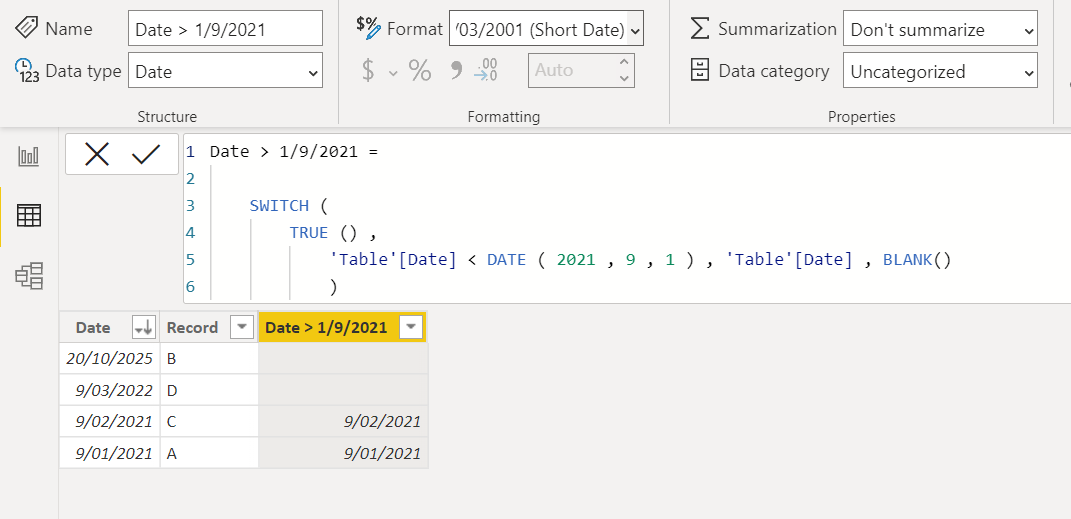The width and height of the screenshot is (1071, 519).
Task: Click SWITCH in the formula editor
Action: (x=279, y=206)
